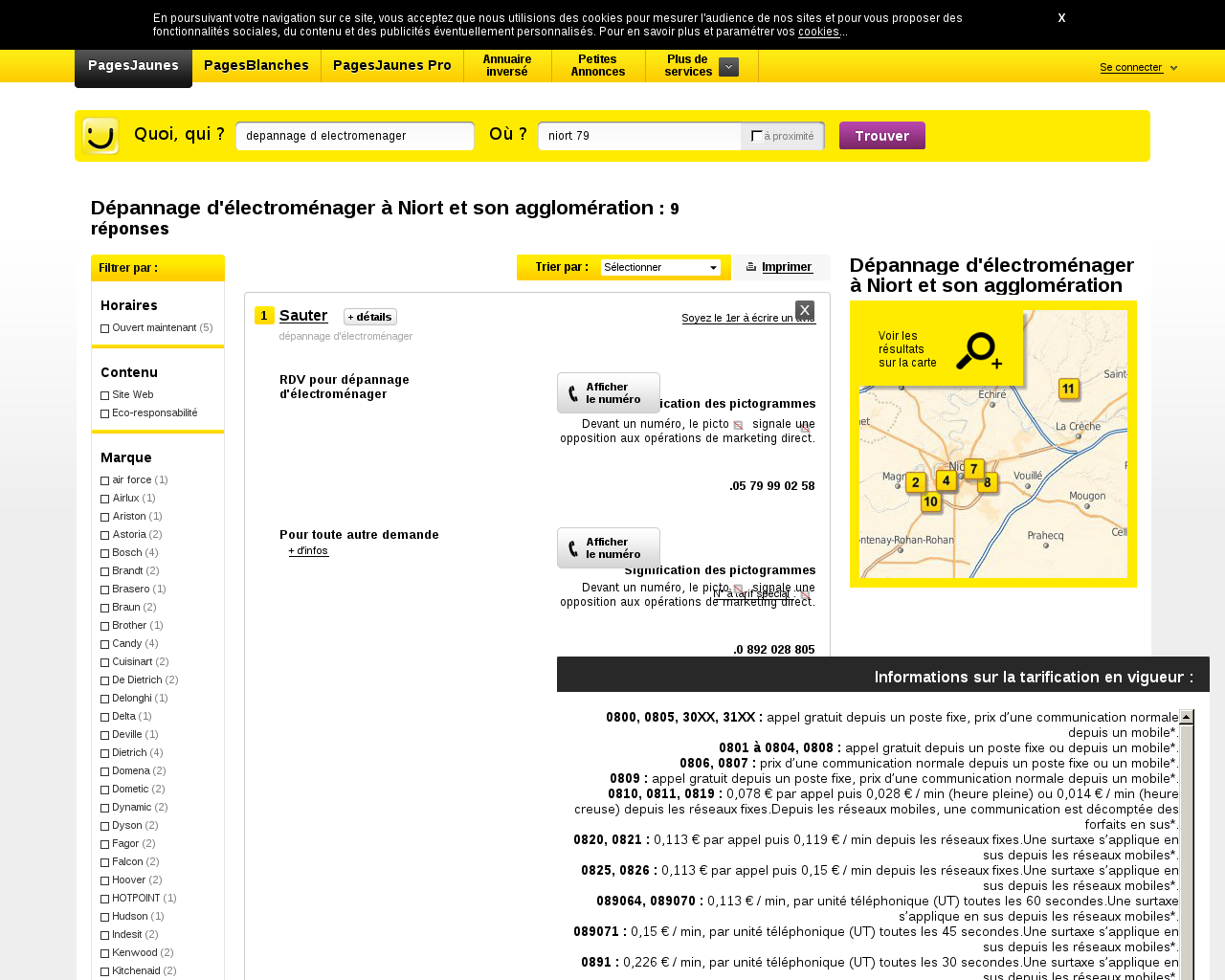Check the Candy brand filter
1225x980 pixels.
[105, 644]
